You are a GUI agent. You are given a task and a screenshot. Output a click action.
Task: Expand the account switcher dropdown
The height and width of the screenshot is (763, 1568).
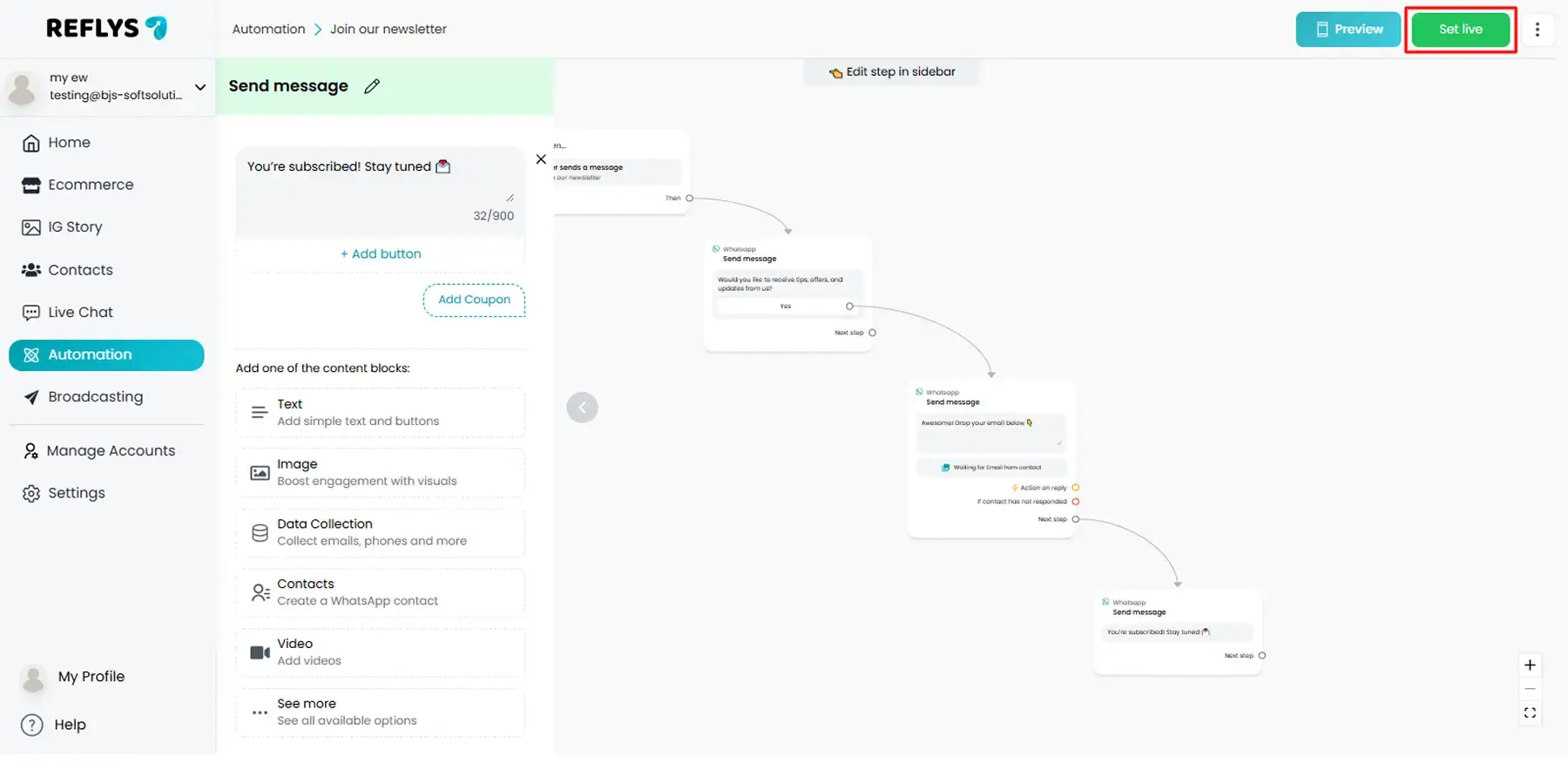[x=200, y=87]
